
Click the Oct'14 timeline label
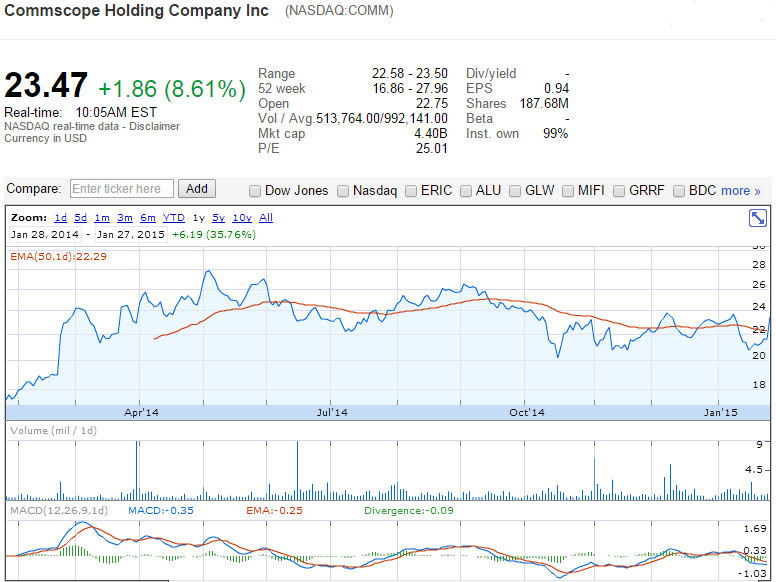tap(527, 413)
